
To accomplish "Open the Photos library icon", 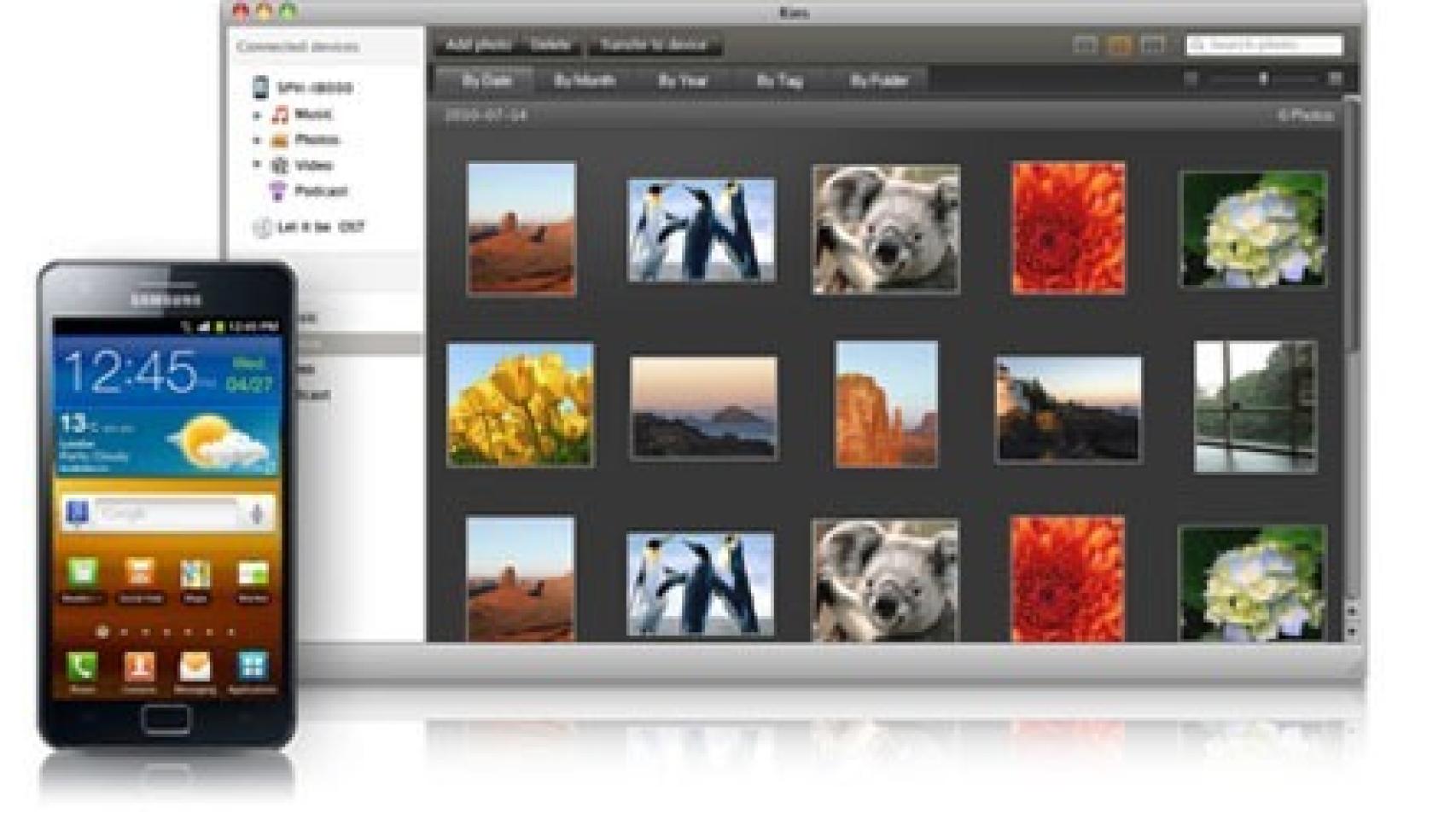I will [x=279, y=140].
